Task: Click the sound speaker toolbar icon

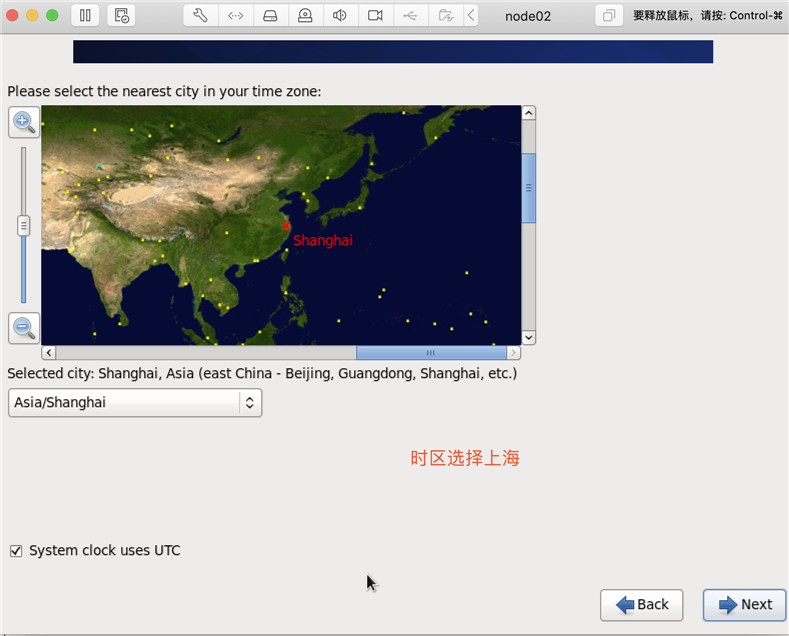Action: 340,16
